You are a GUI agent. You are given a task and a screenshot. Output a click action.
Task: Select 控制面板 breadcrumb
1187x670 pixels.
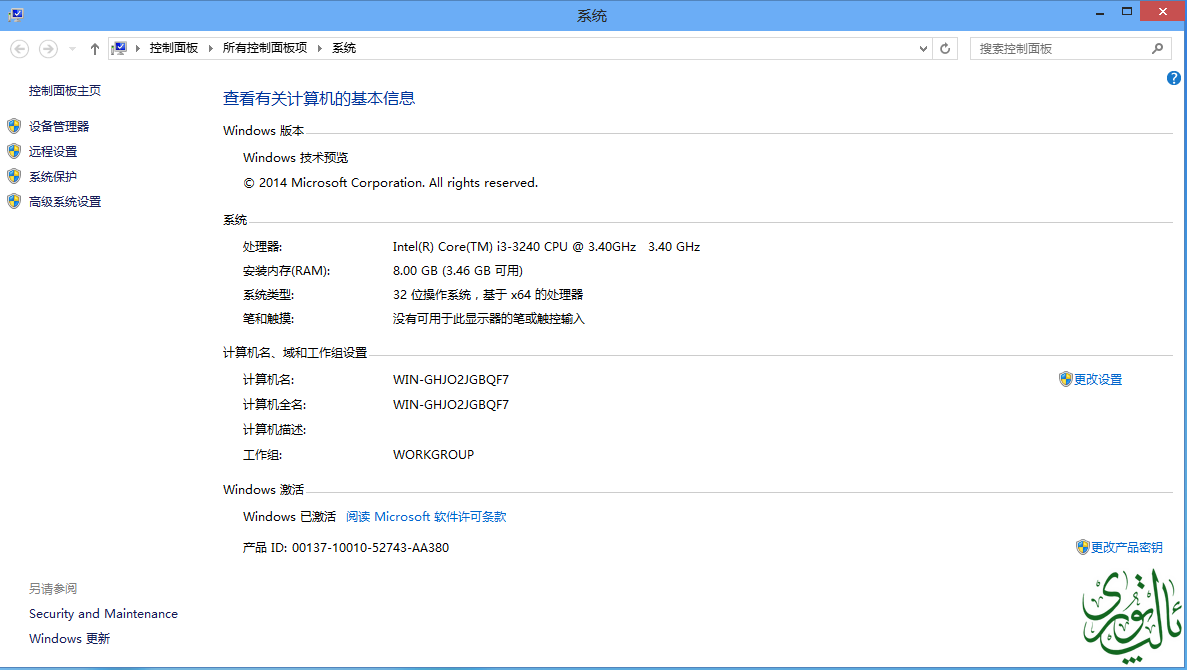click(x=173, y=48)
